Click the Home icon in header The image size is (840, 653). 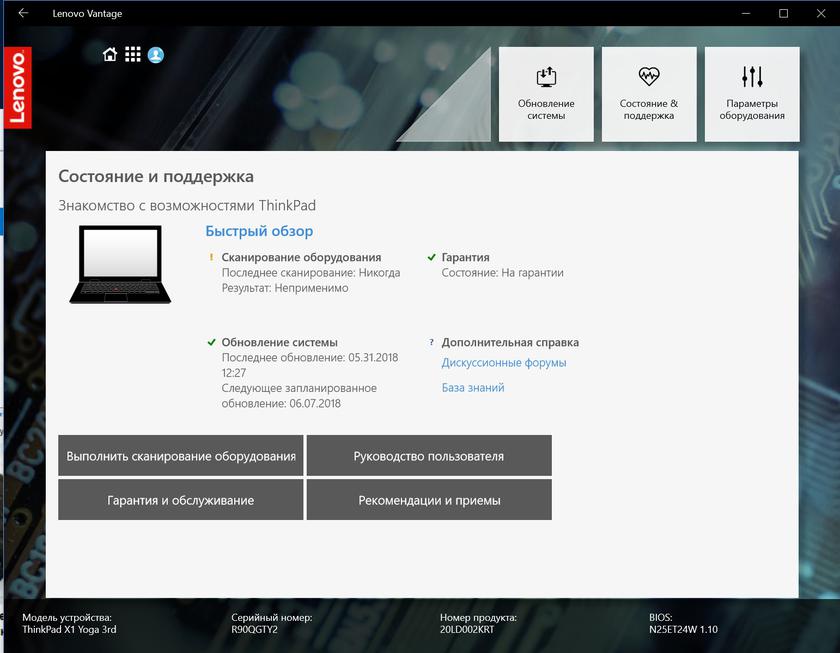110,55
